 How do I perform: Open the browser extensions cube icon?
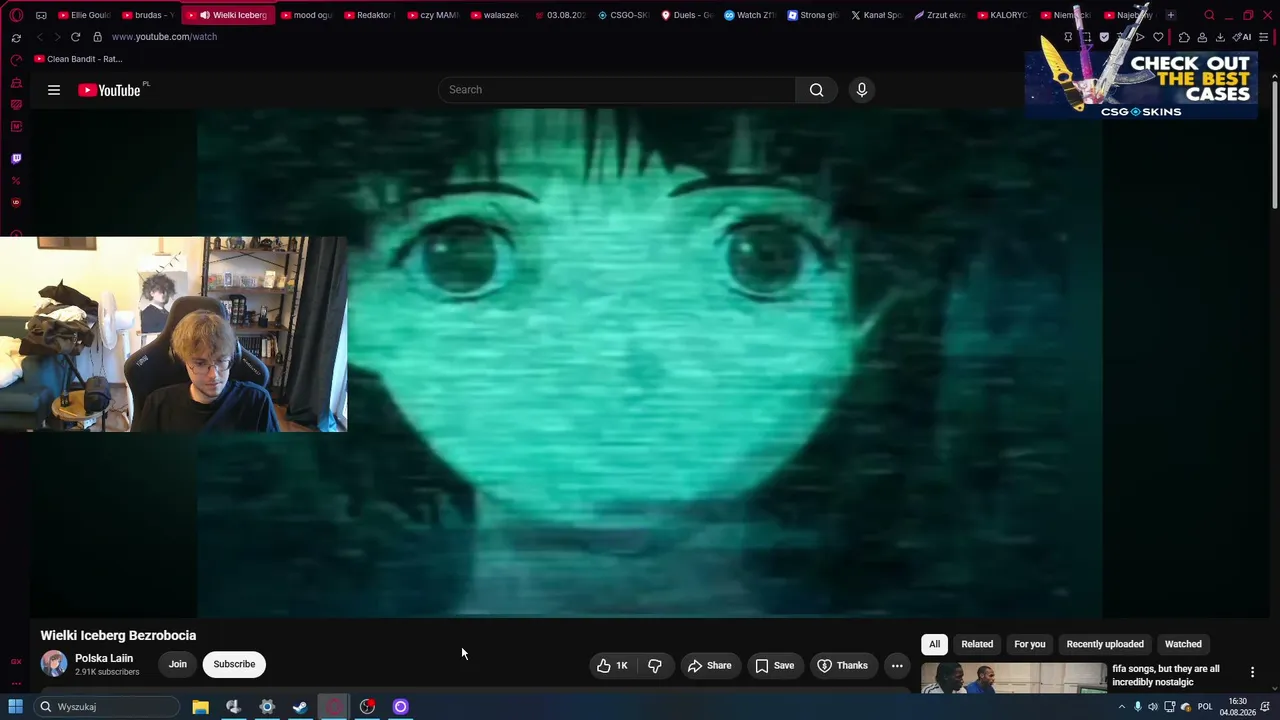click(1184, 37)
